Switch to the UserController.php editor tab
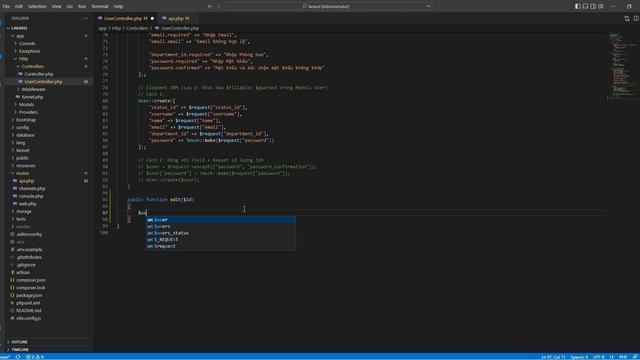 [123, 18]
